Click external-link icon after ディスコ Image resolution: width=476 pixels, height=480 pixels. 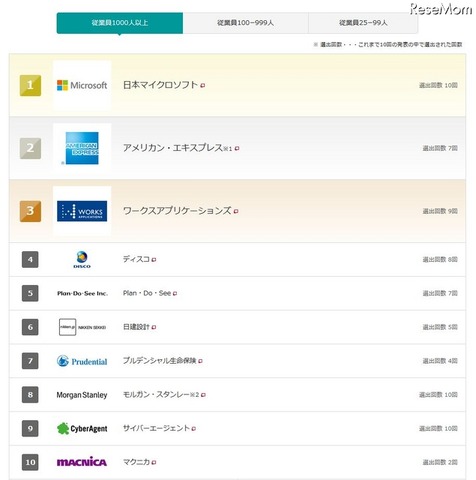[x=154, y=260]
